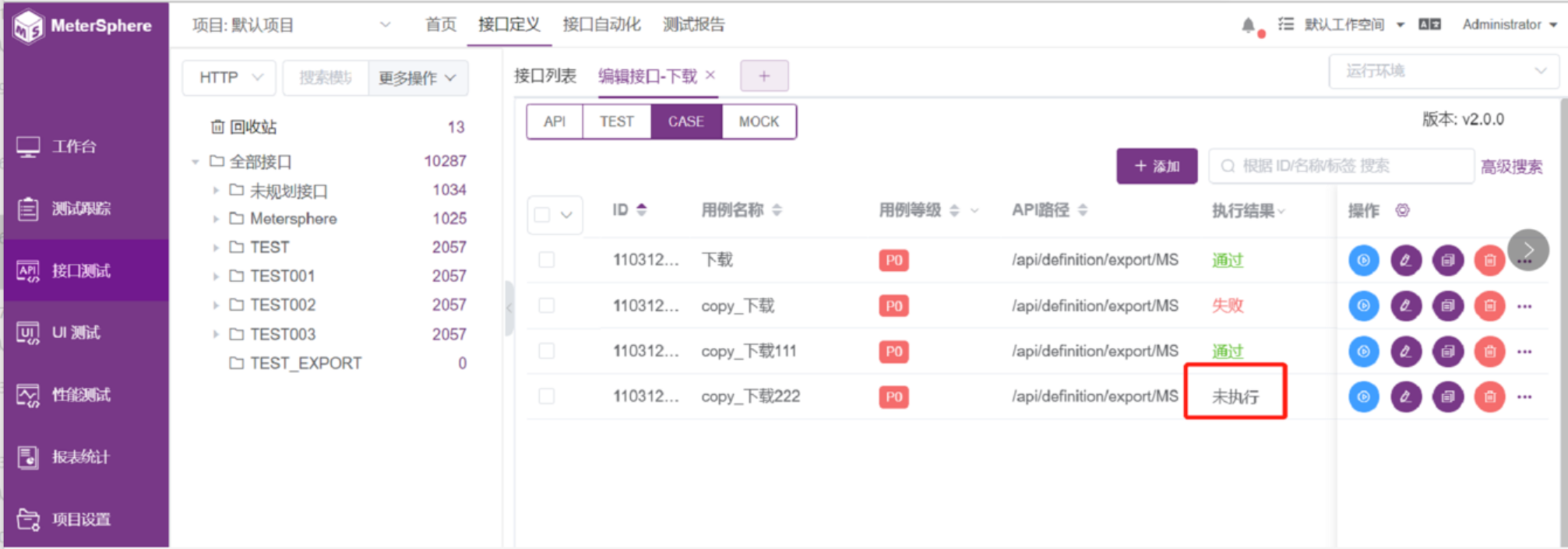The image size is (1568, 549).
Task: Check the 下载 case row checkbox
Action: (x=547, y=259)
